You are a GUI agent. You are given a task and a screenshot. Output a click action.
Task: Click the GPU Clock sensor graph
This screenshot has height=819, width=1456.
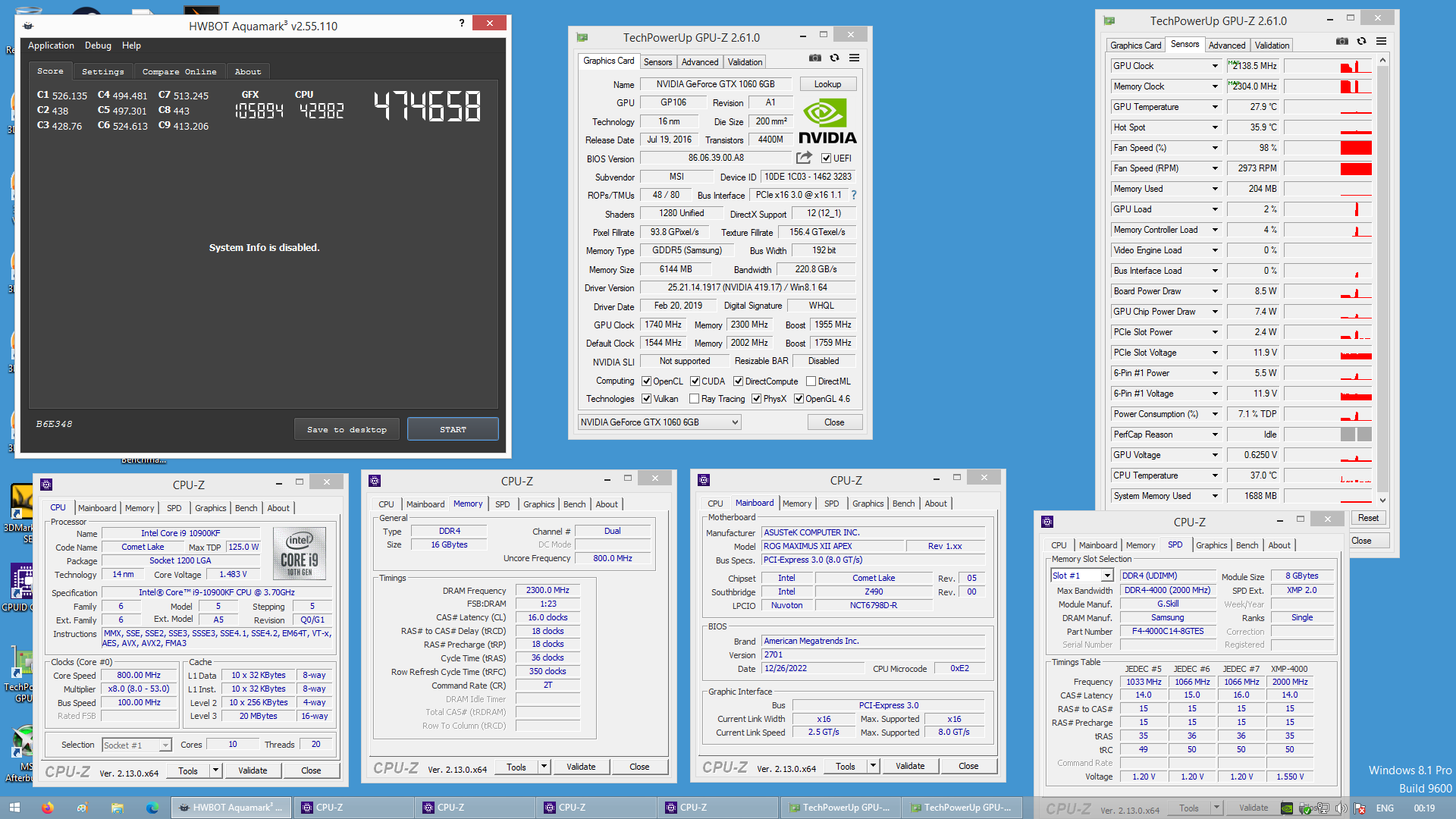[x=1328, y=66]
